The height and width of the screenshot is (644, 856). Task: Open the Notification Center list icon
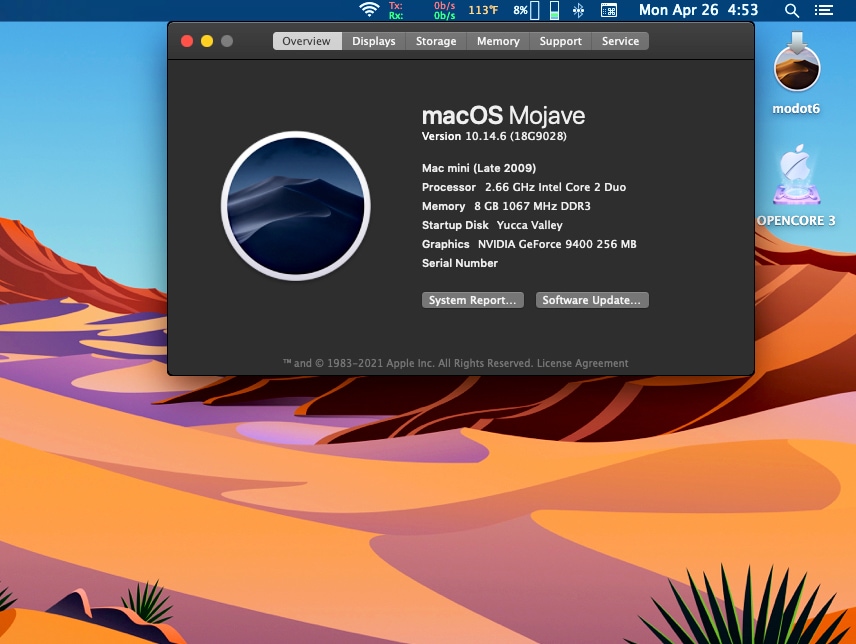click(x=824, y=10)
